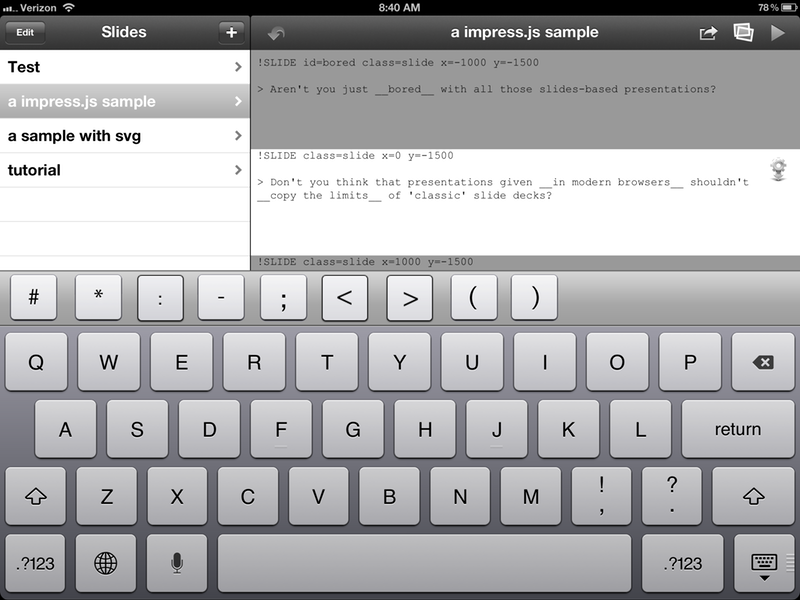Insert a greater-than sign from shortcut bar

tap(410, 297)
